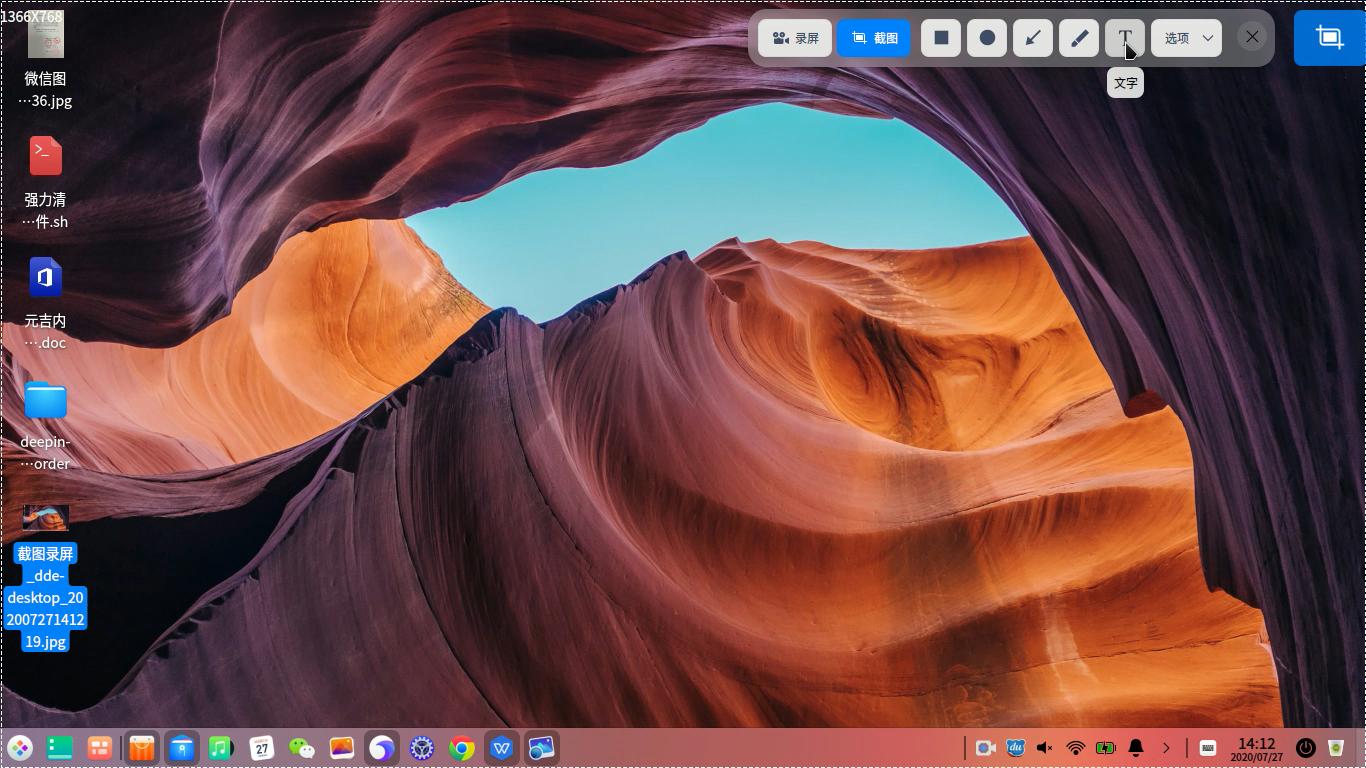Open WeChat from the dock

tap(301, 748)
